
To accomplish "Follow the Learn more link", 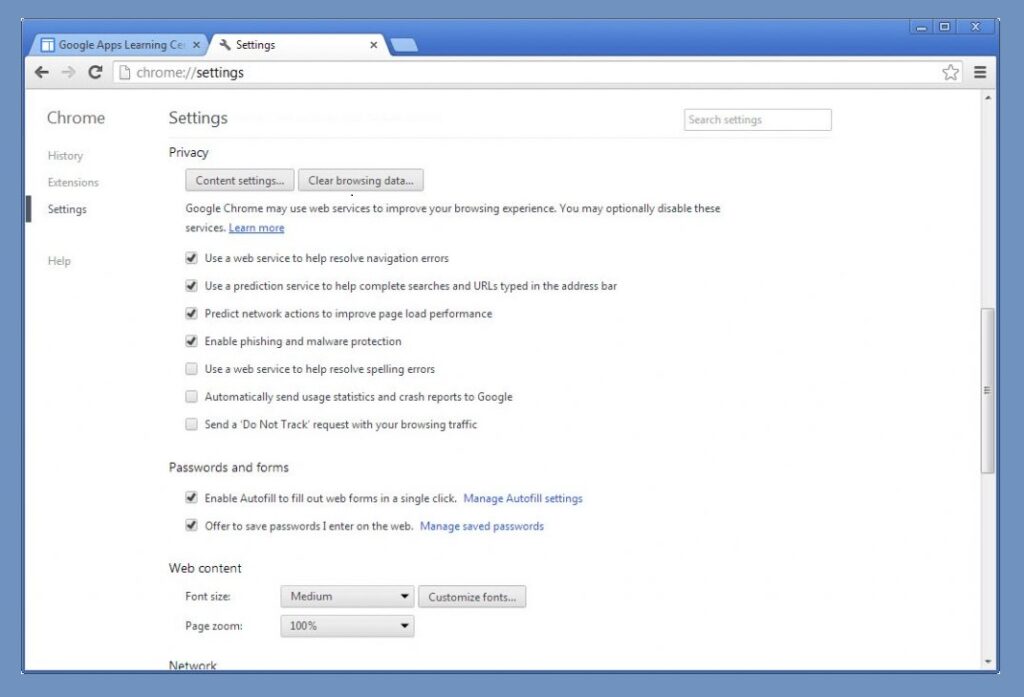I will 257,228.
